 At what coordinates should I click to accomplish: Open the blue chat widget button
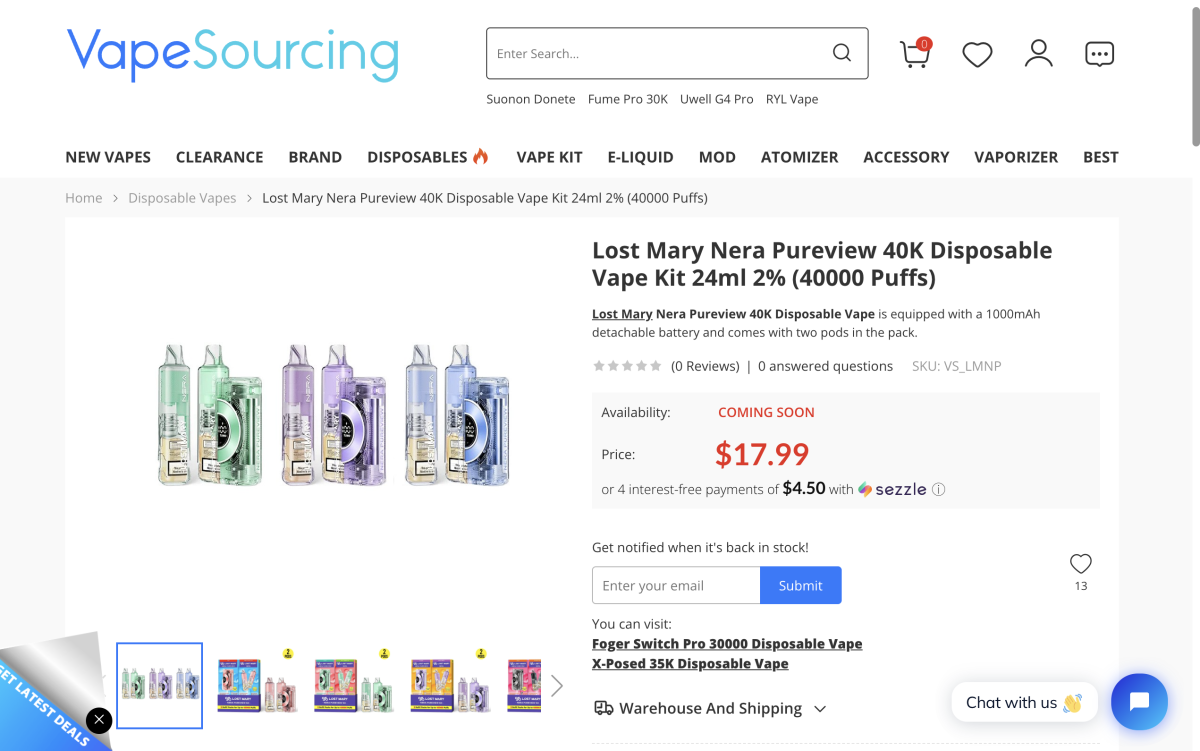click(1139, 702)
